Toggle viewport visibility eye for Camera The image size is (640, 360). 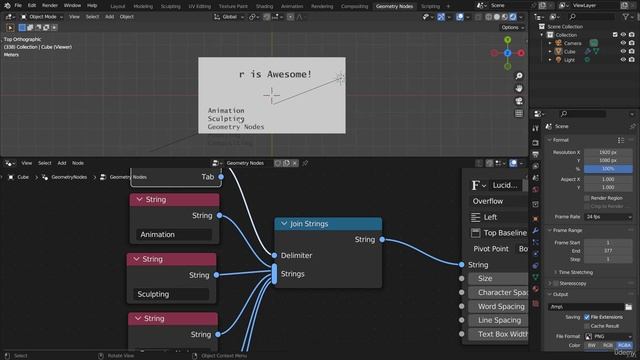tap(623, 43)
